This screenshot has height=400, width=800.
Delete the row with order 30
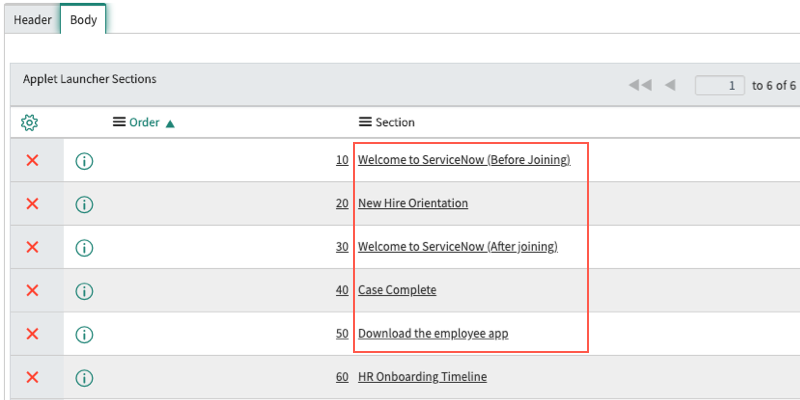click(32, 247)
